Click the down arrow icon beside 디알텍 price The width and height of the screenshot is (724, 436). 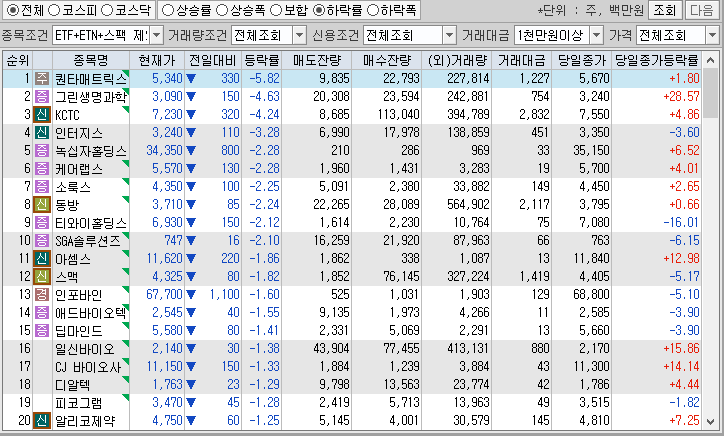point(191,385)
